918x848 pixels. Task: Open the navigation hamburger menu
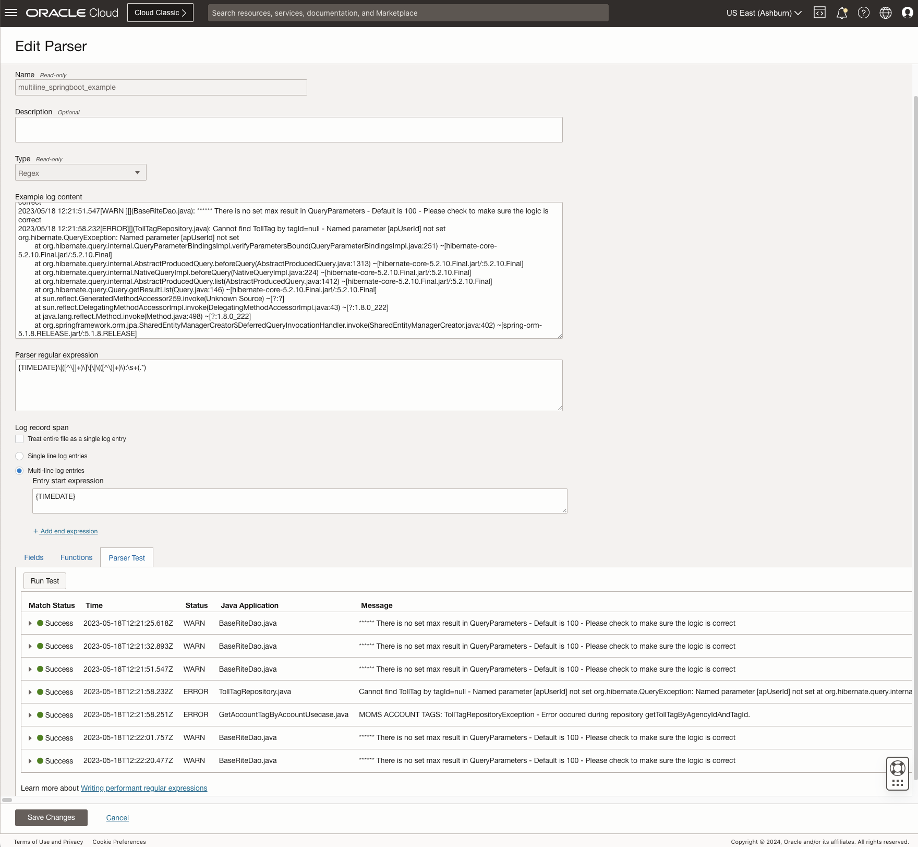coord(10,12)
